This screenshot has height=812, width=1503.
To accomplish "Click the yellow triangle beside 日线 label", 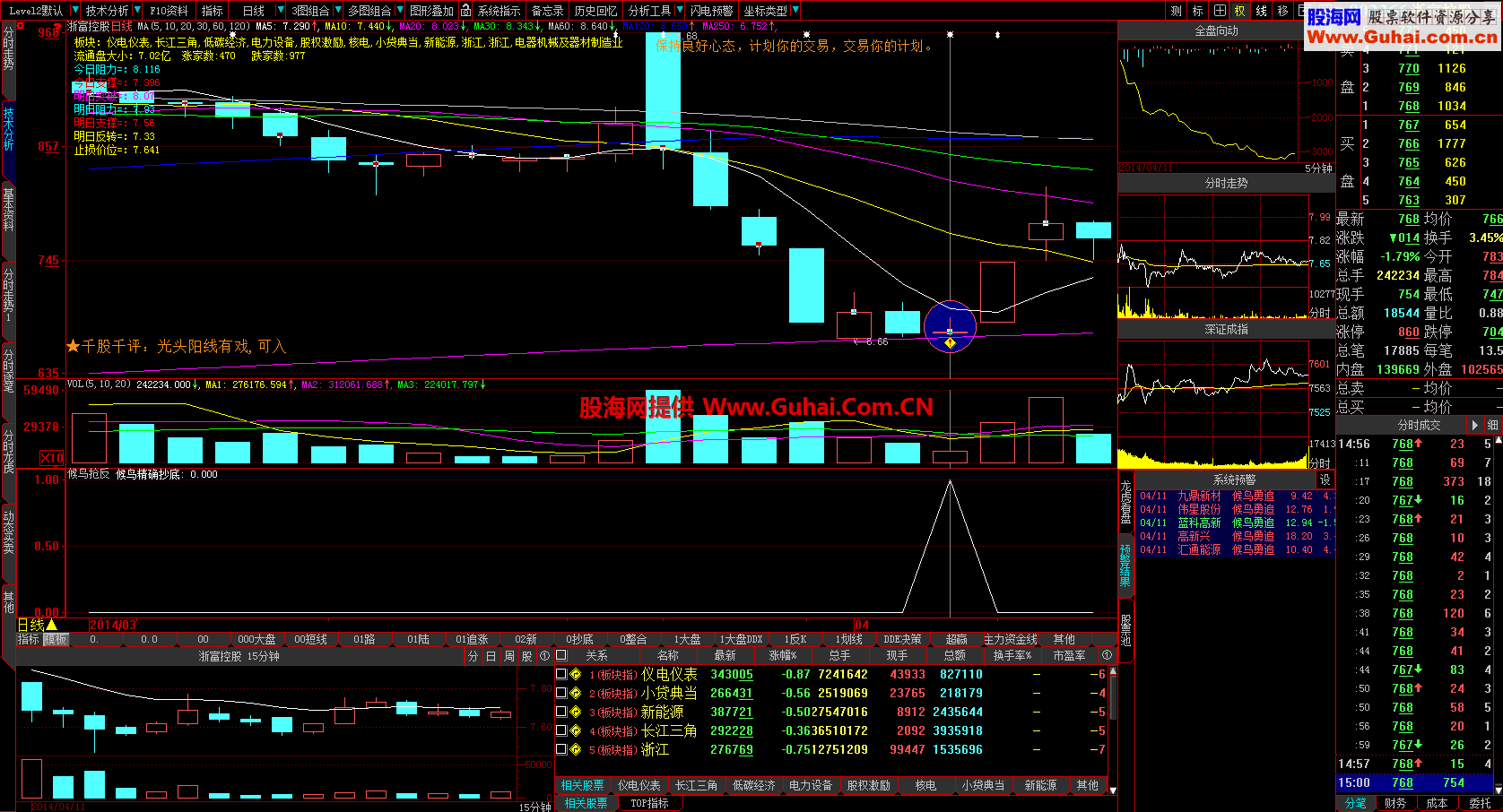I will click(51, 625).
